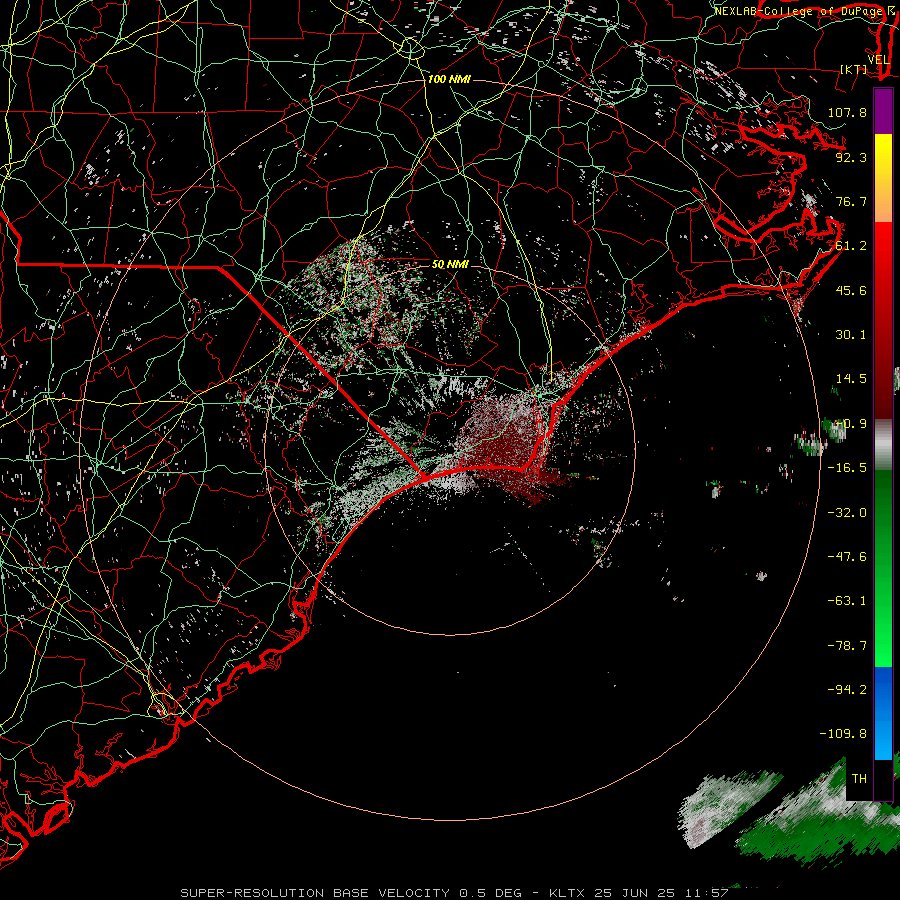Click the -47.6 velocity scale value
This screenshot has width=900, height=900.
(x=847, y=557)
